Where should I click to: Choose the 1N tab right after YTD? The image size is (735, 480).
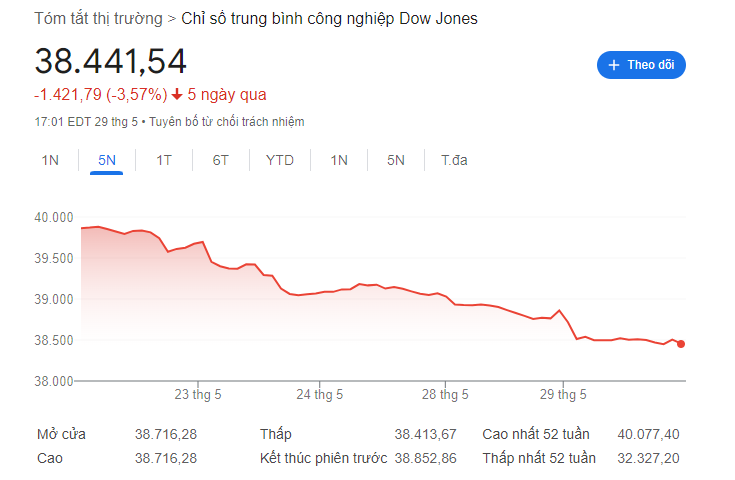339,160
